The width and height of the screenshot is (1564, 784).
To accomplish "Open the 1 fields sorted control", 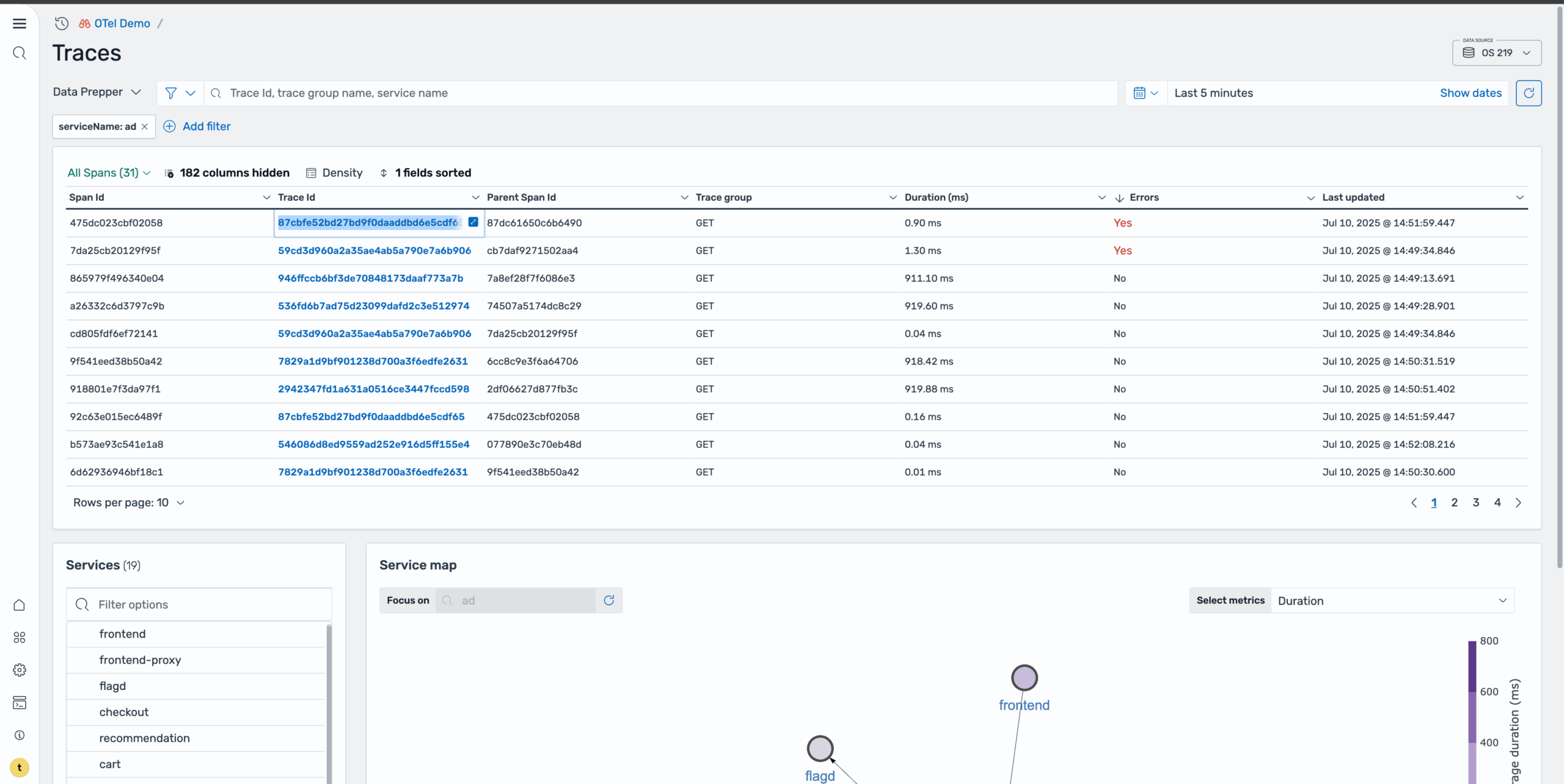I will [426, 173].
